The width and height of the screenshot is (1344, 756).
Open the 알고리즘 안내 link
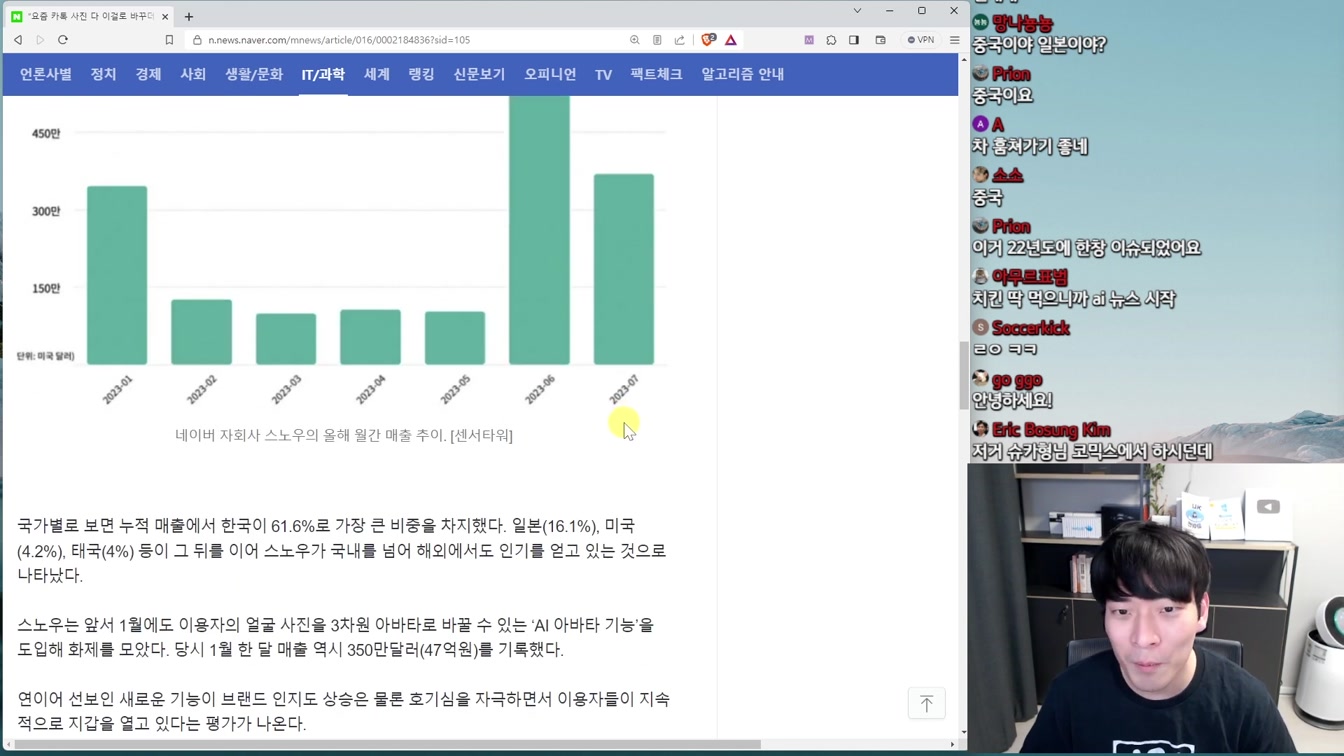click(742, 74)
